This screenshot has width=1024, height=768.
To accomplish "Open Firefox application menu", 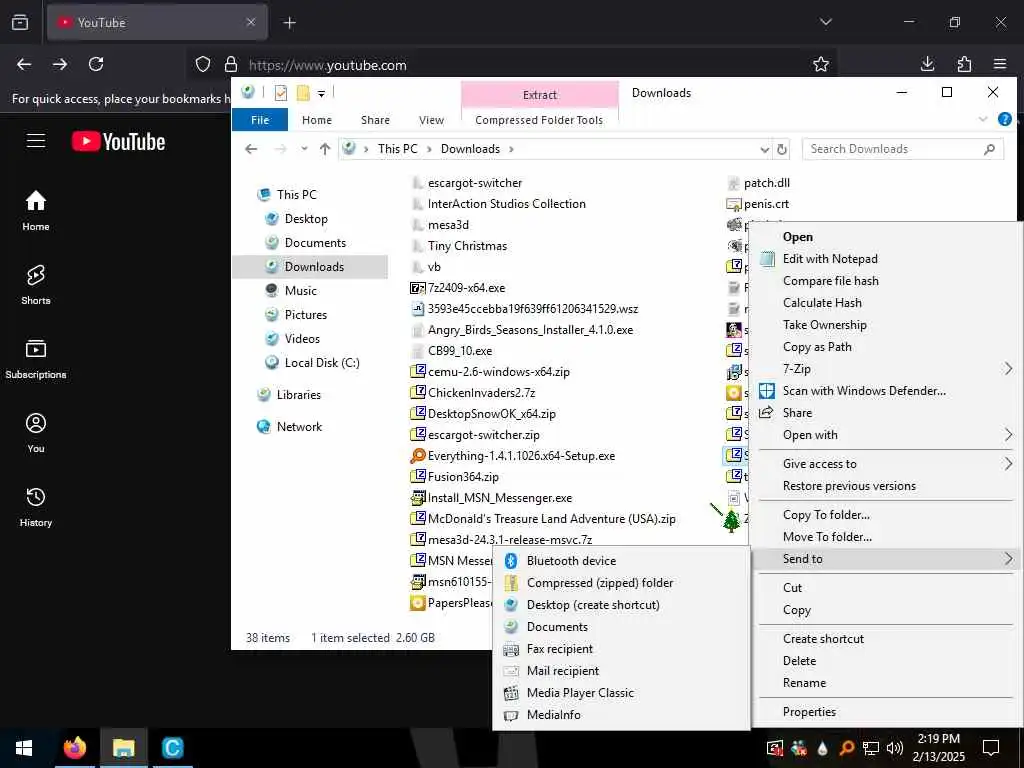I will tap(1000, 64).
